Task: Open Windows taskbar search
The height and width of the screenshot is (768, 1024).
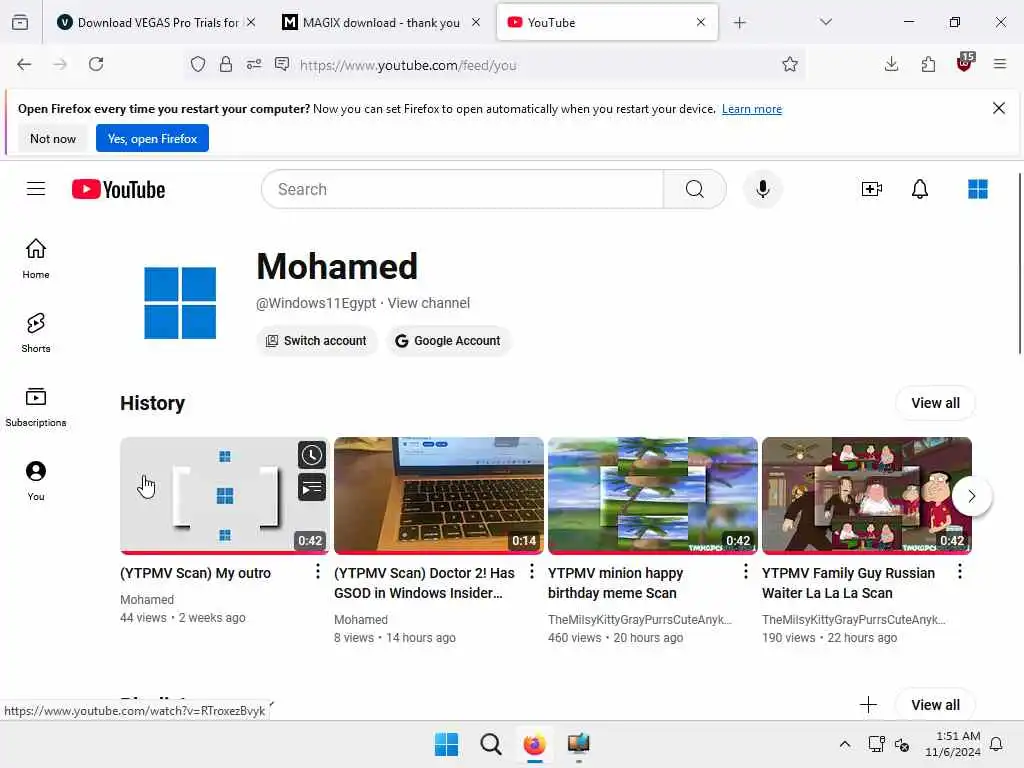Action: tap(490, 744)
